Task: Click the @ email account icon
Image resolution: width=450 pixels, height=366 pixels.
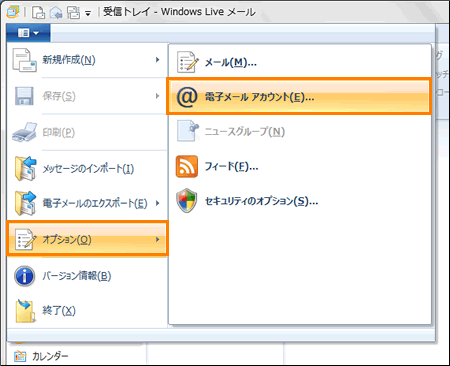Action: (x=187, y=97)
